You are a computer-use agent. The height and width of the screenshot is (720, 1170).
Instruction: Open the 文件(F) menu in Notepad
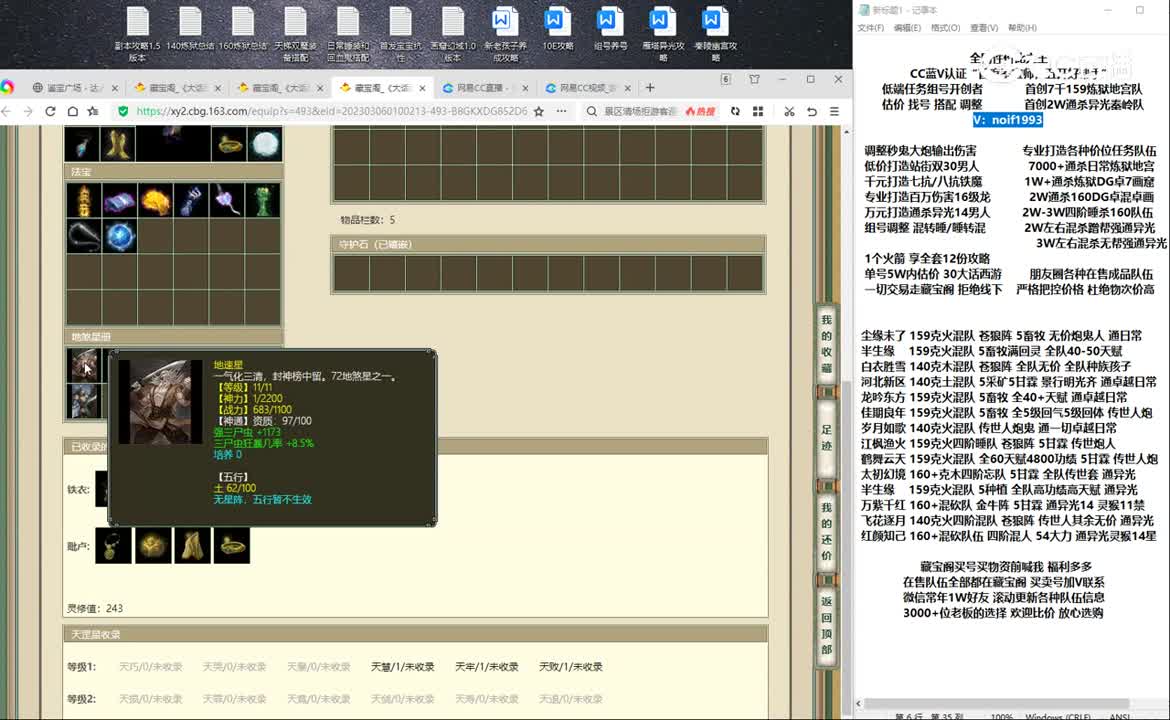(871, 28)
